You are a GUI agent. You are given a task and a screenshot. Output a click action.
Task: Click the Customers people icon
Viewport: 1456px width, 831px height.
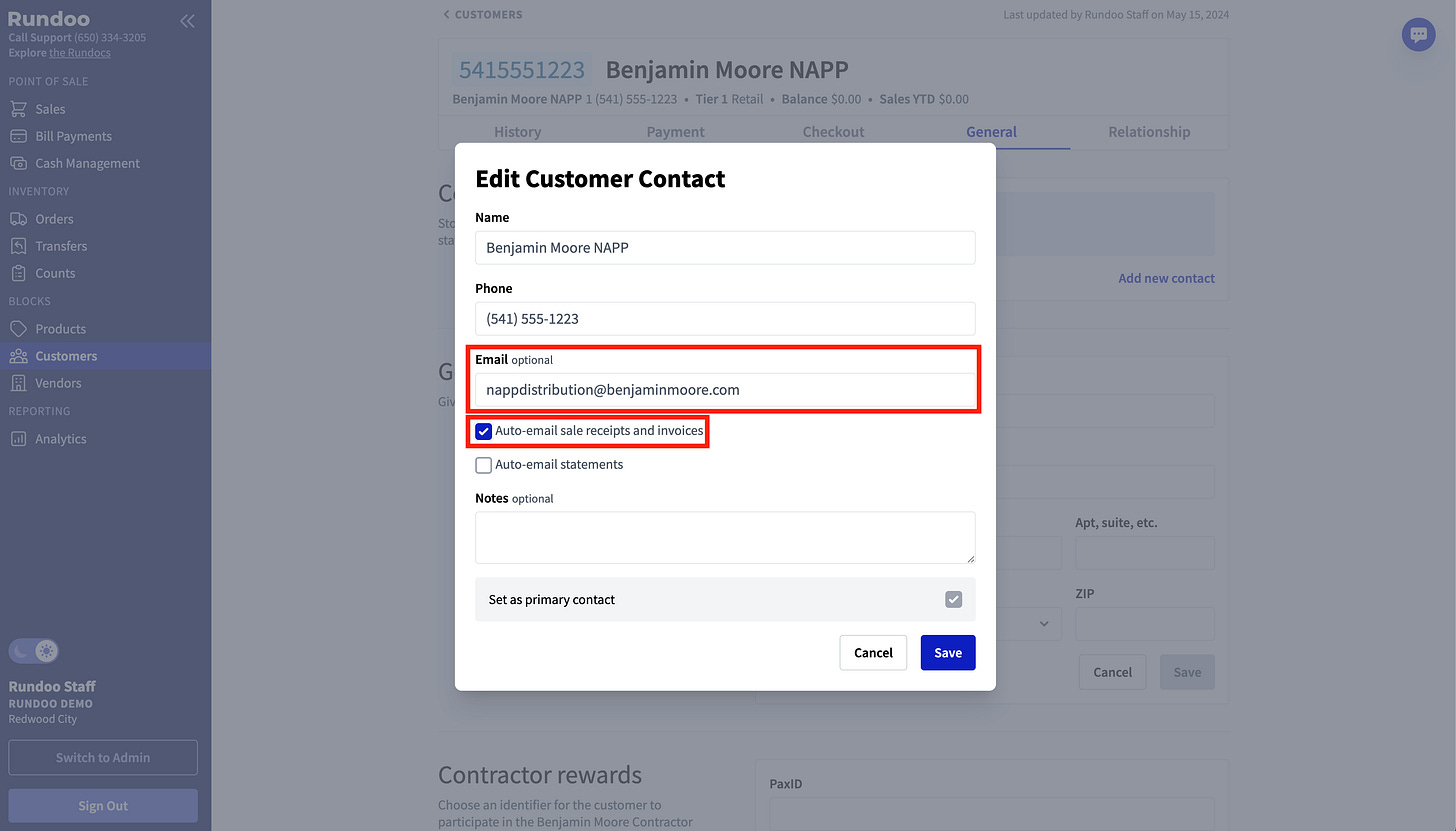coord(18,356)
